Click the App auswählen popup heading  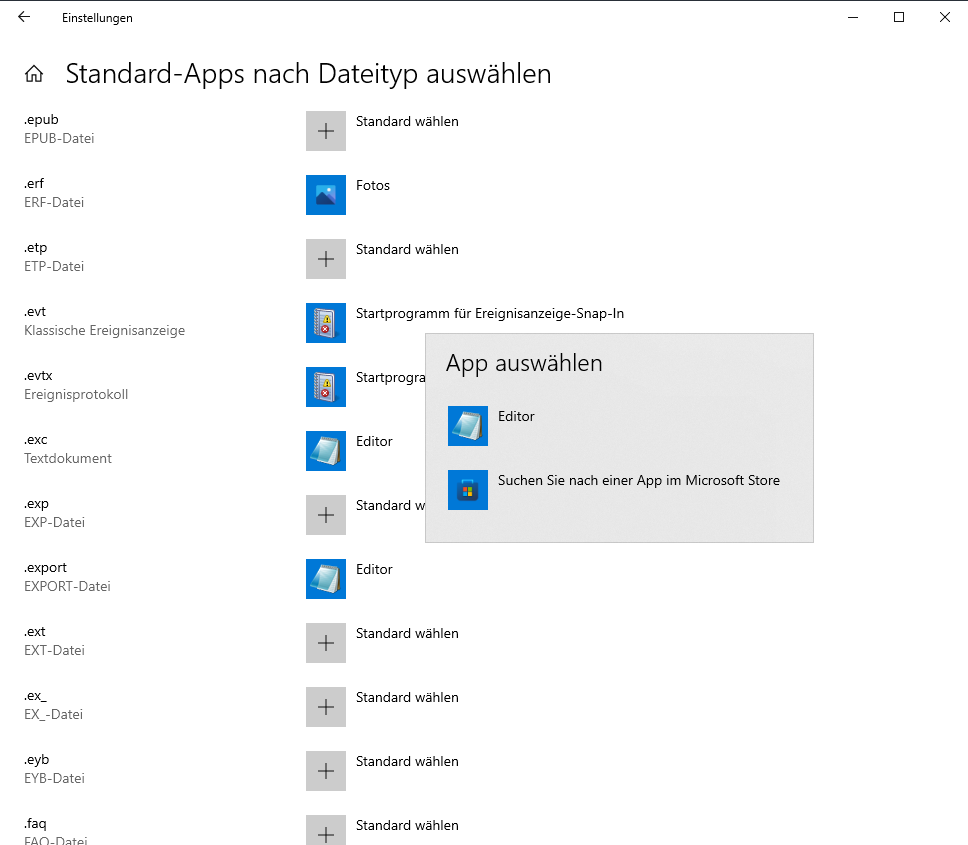point(524,363)
